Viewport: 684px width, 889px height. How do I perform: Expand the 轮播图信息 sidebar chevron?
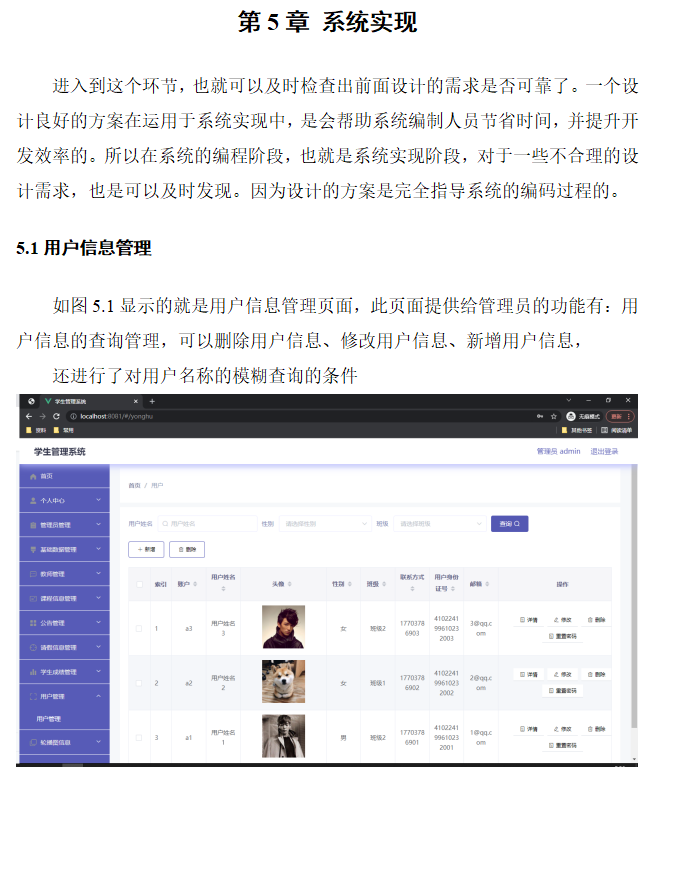pyautogui.click(x=98, y=742)
